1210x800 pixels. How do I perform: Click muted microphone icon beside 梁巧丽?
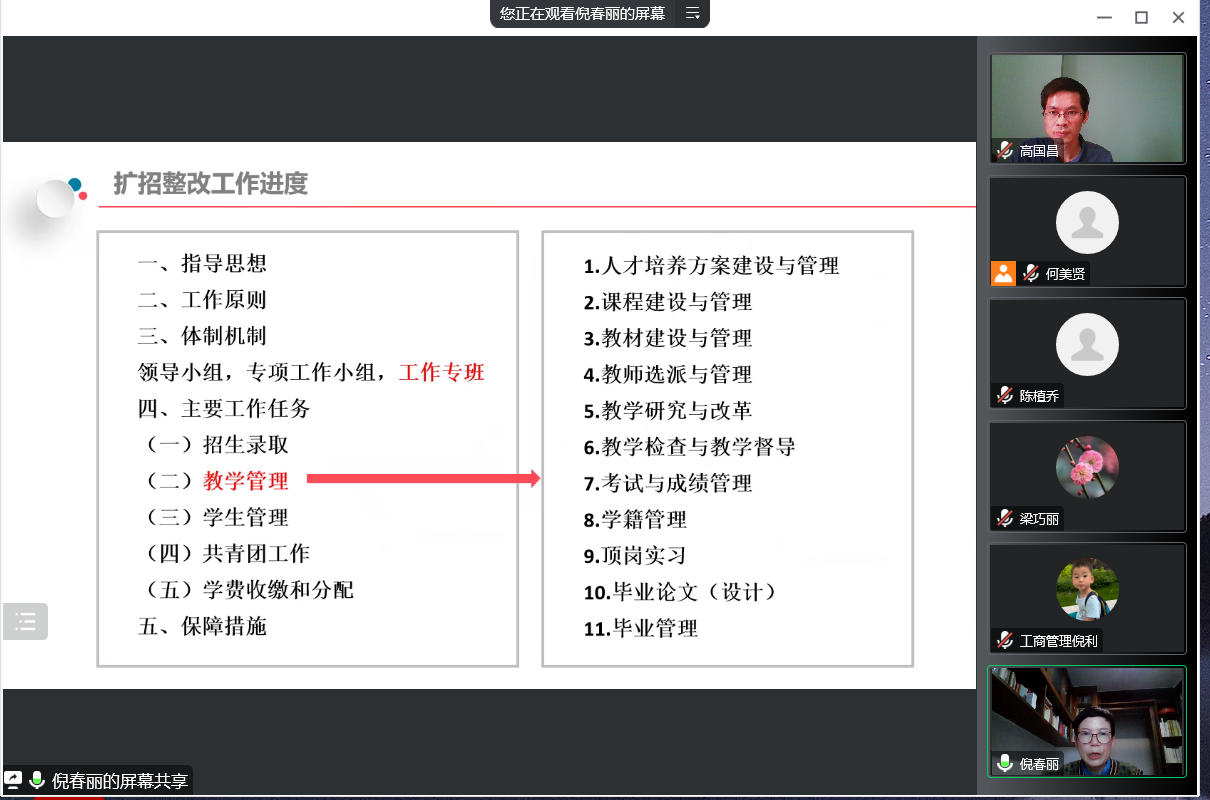click(1005, 518)
